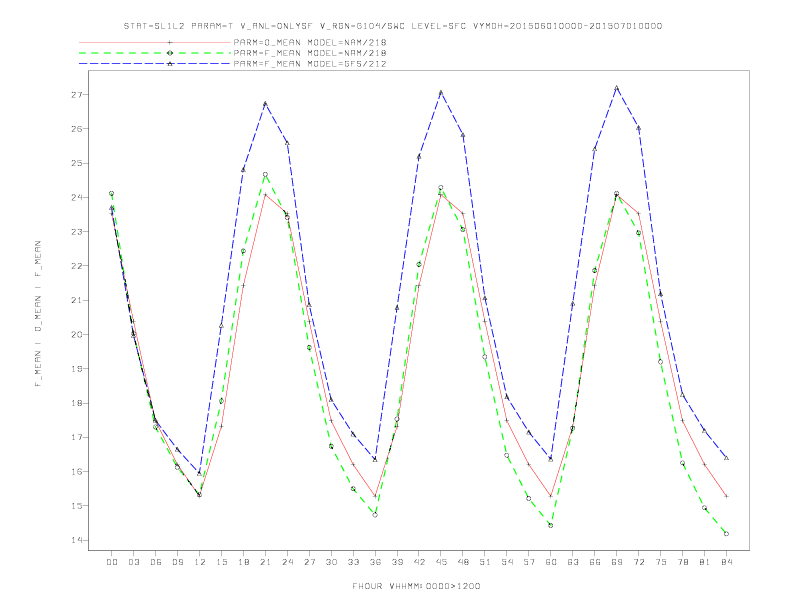Viewport: 792px width, 612px height.
Task: Click x-axis tick label 63
Action: 573,562
